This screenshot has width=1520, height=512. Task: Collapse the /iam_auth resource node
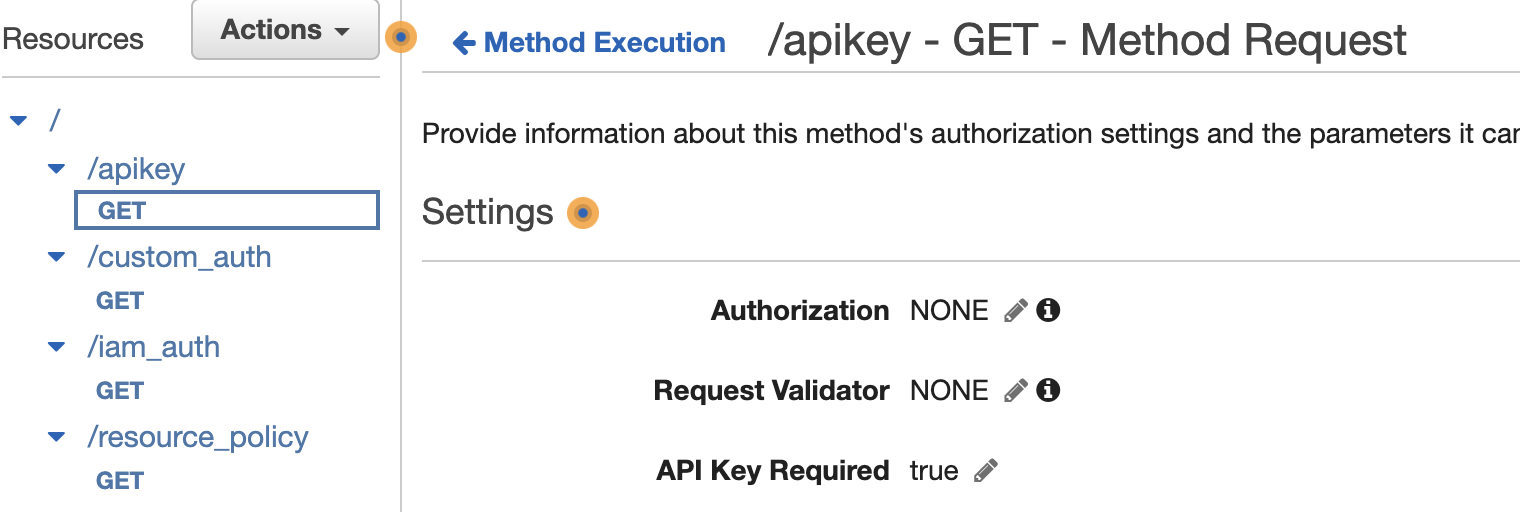pos(57,348)
